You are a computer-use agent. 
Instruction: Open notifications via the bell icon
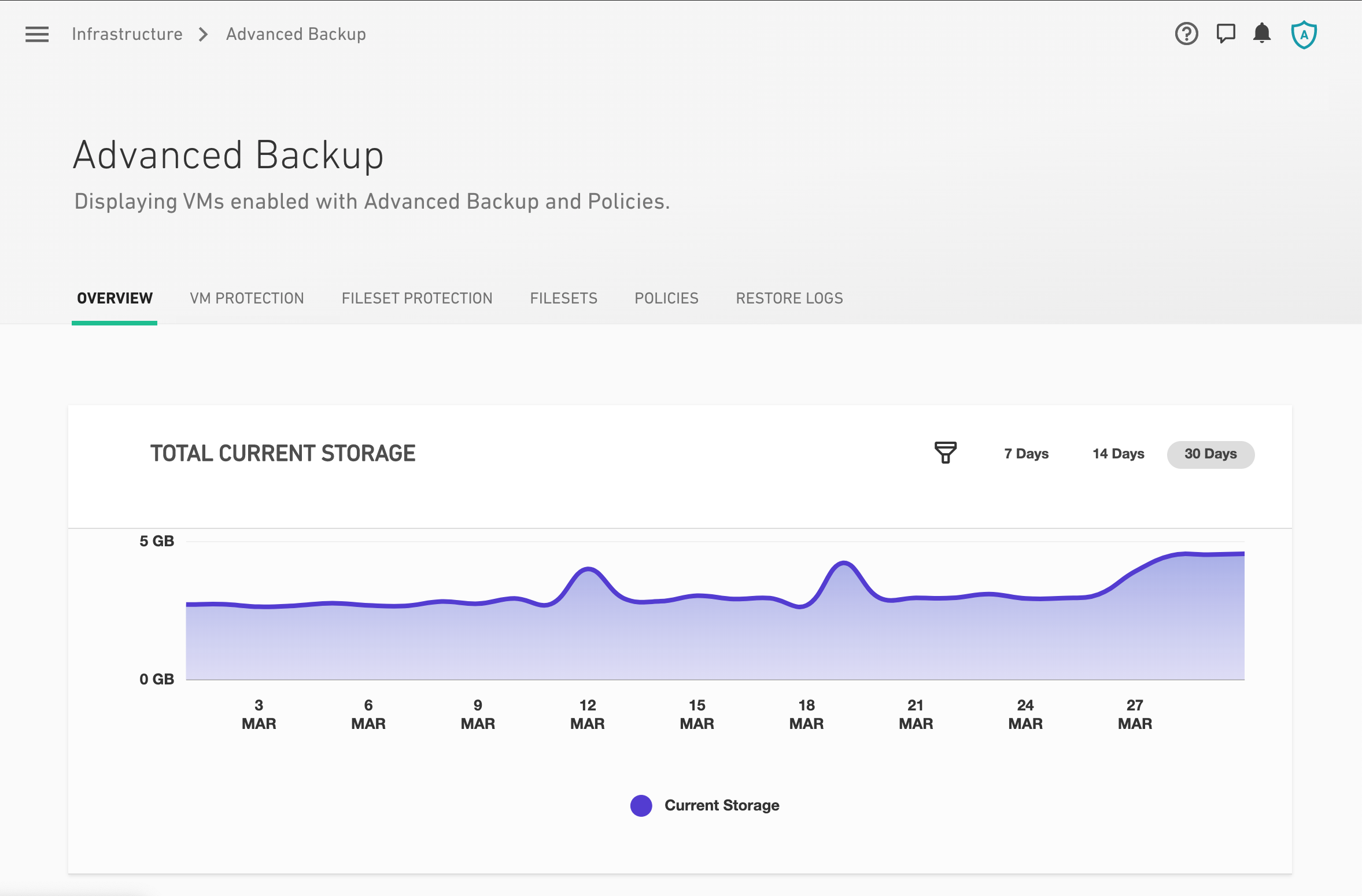(1261, 34)
